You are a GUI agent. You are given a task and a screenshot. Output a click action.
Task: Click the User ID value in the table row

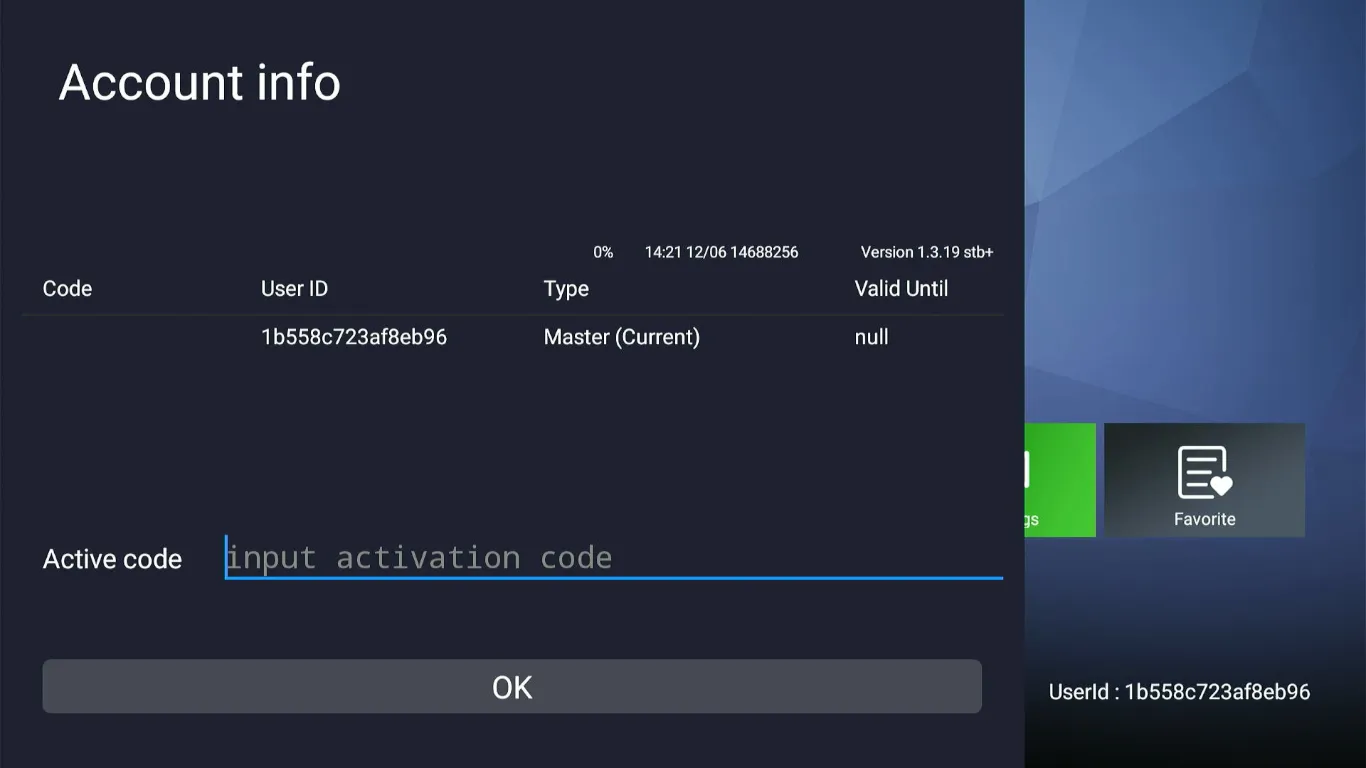click(354, 337)
